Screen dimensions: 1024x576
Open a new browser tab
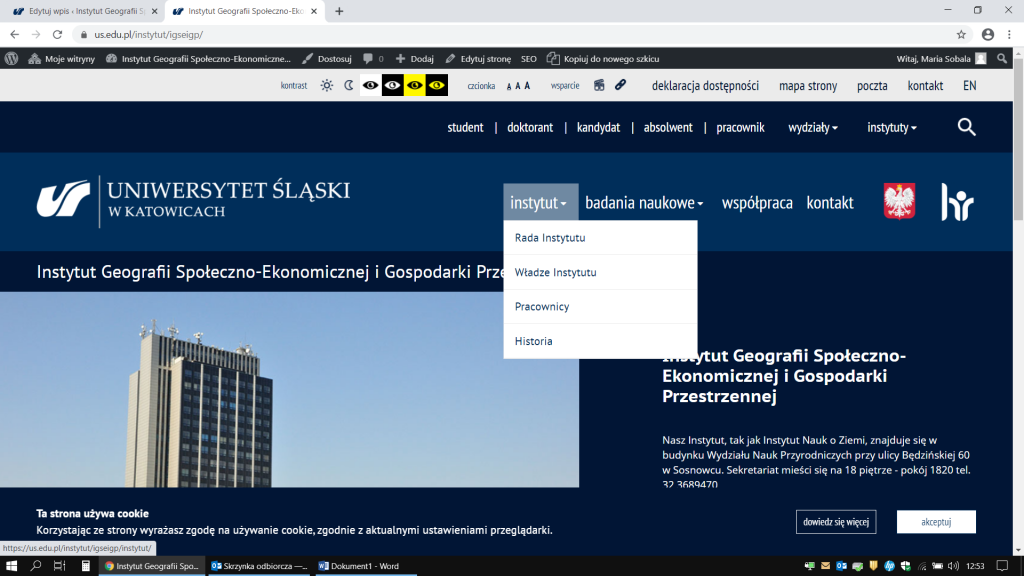339,11
